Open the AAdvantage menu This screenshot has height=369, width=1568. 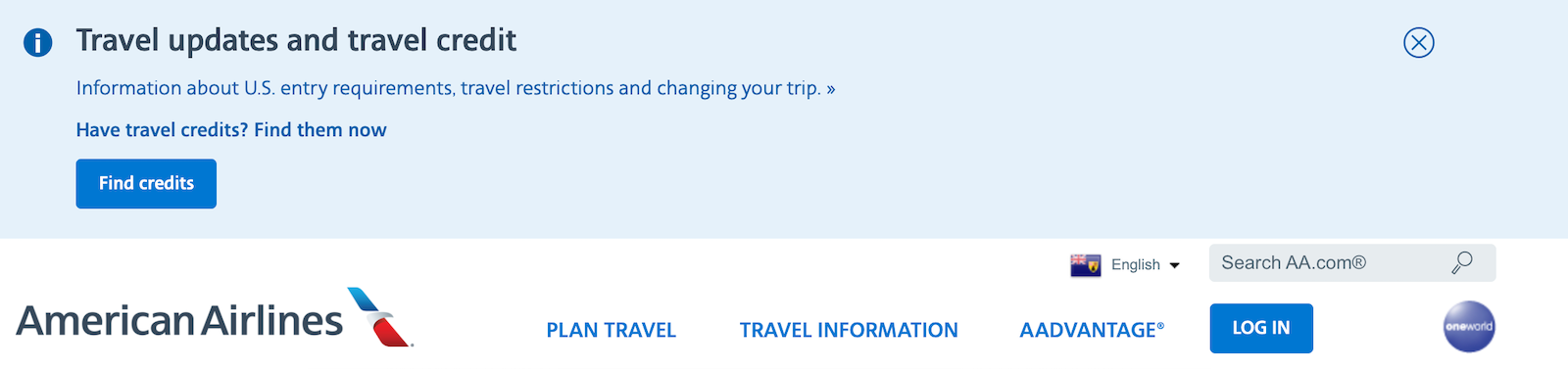coord(1092,330)
